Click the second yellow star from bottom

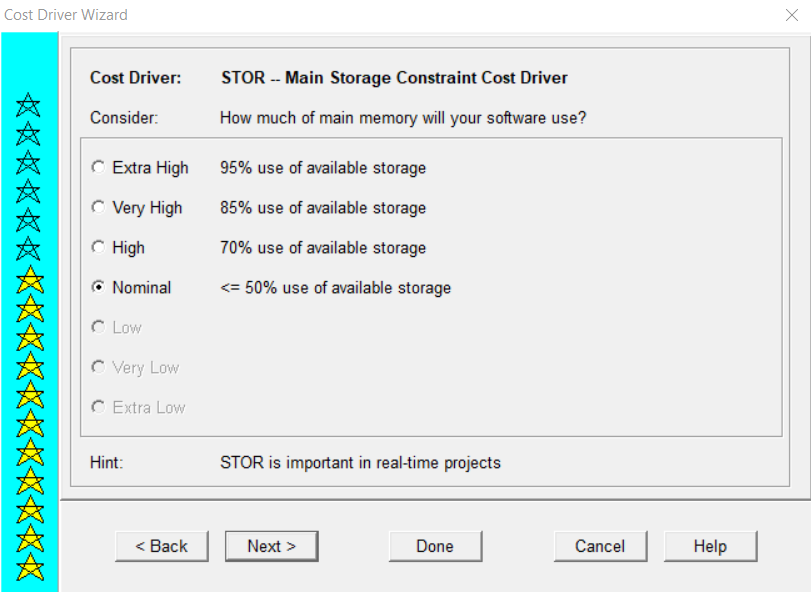click(x=30, y=538)
